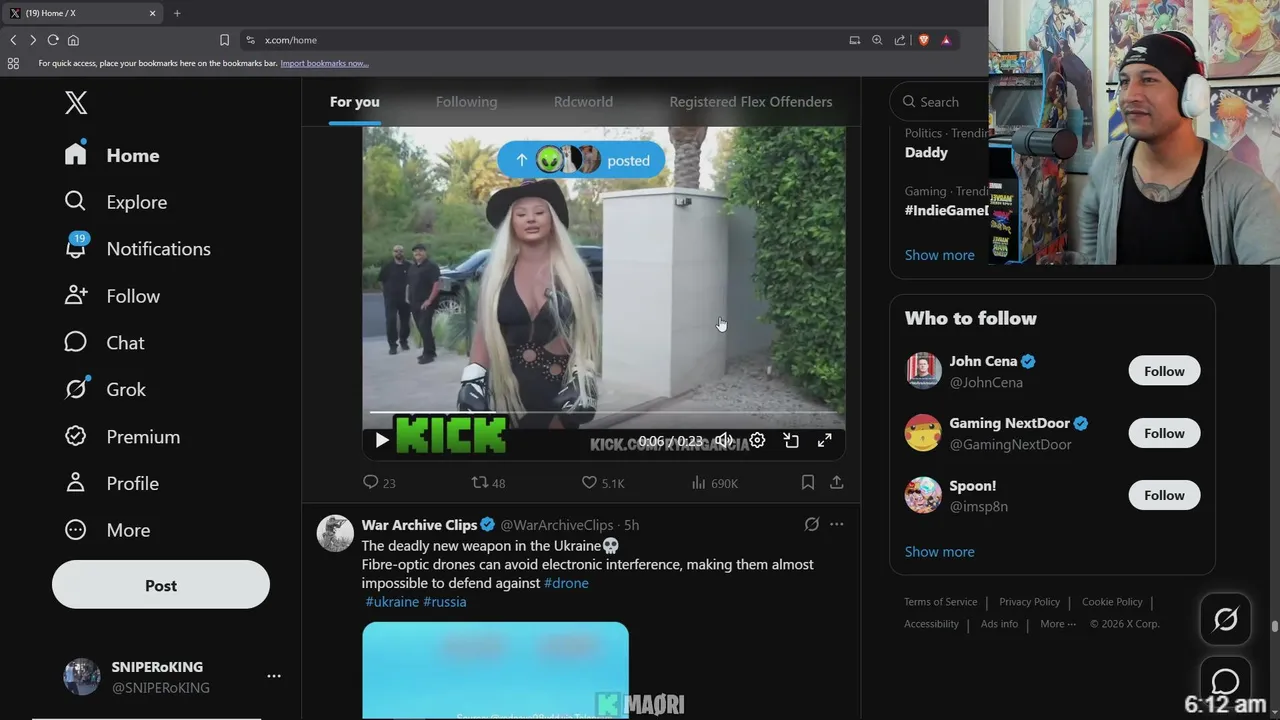The width and height of the screenshot is (1280, 720).
Task: Click Grok icon on War Archive post
Action: pyautogui.click(x=812, y=524)
